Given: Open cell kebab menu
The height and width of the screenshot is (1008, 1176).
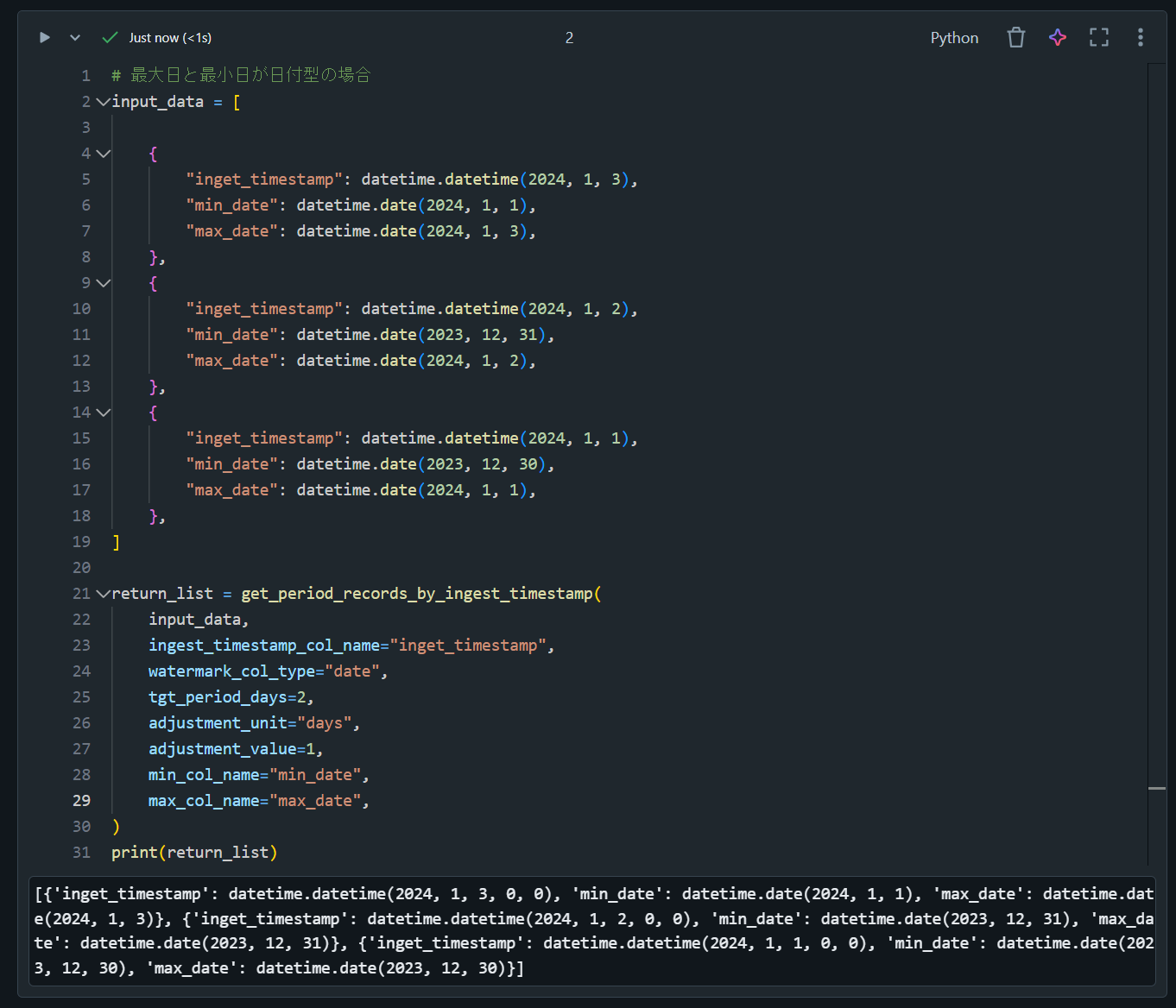Looking at the screenshot, I should (1141, 38).
